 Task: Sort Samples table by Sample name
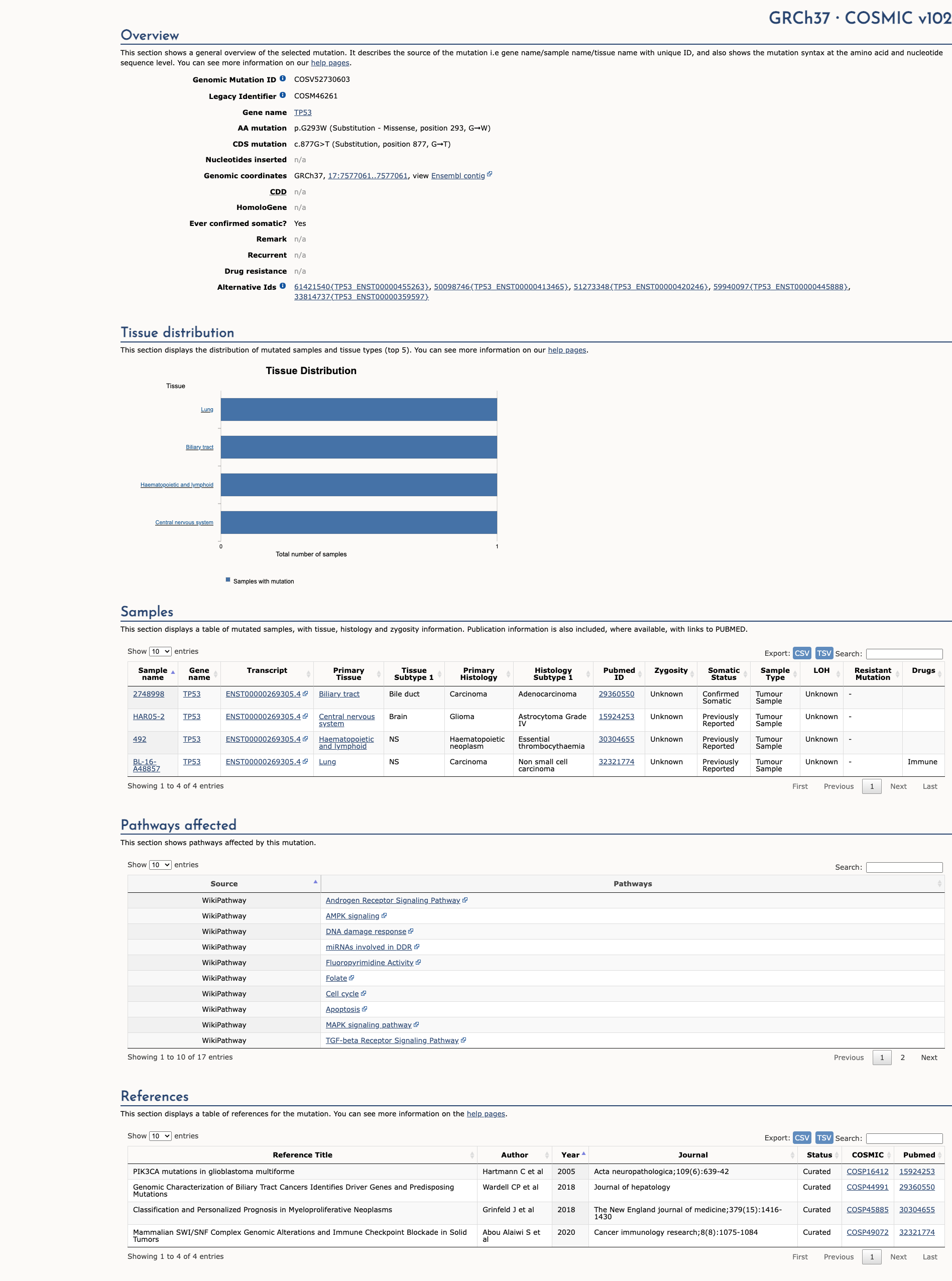coord(153,674)
